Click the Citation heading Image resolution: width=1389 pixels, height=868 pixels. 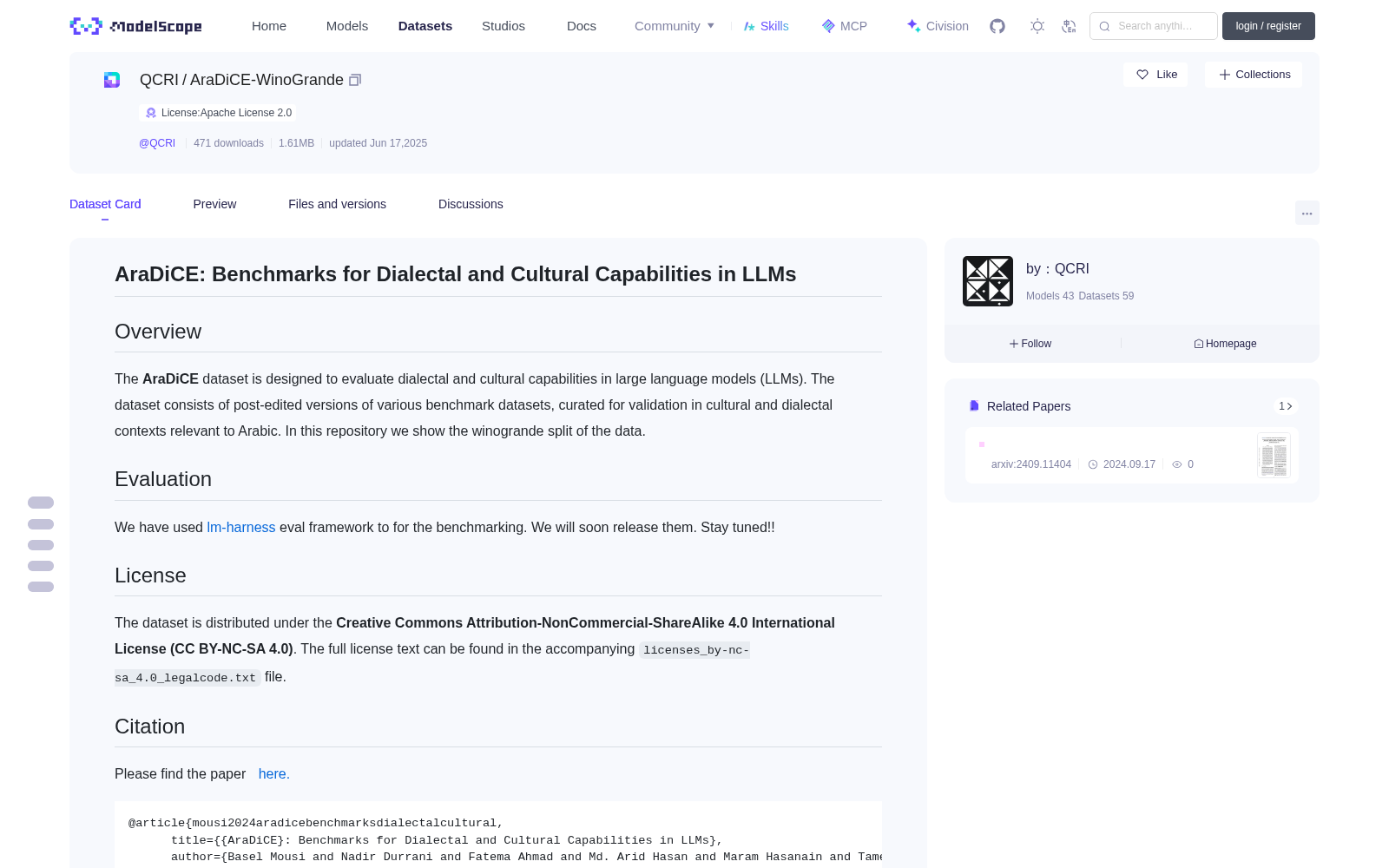(x=149, y=727)
